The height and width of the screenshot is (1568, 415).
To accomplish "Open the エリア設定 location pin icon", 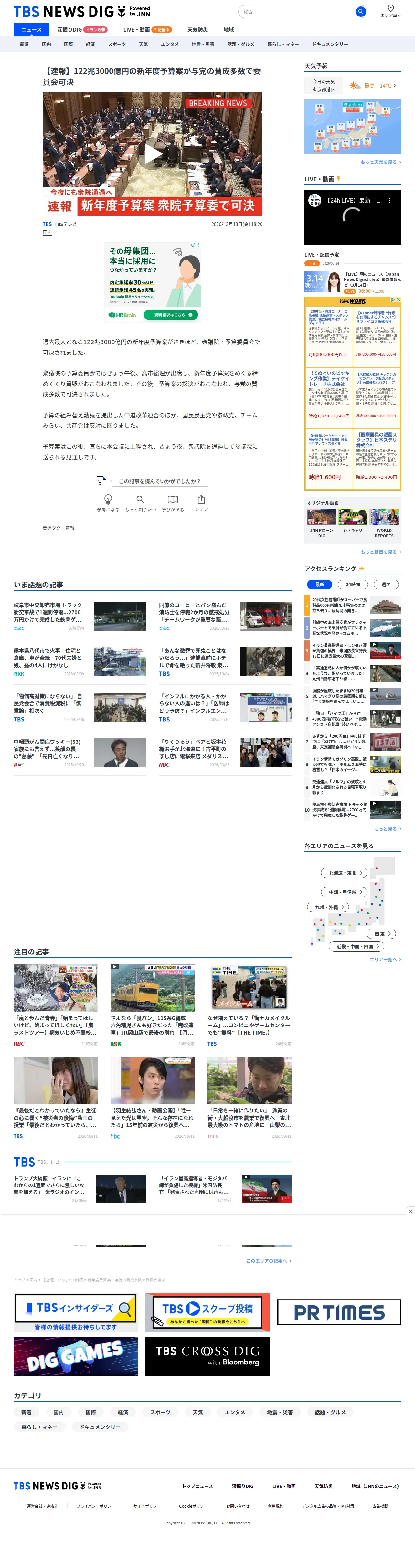I will 391,8.
